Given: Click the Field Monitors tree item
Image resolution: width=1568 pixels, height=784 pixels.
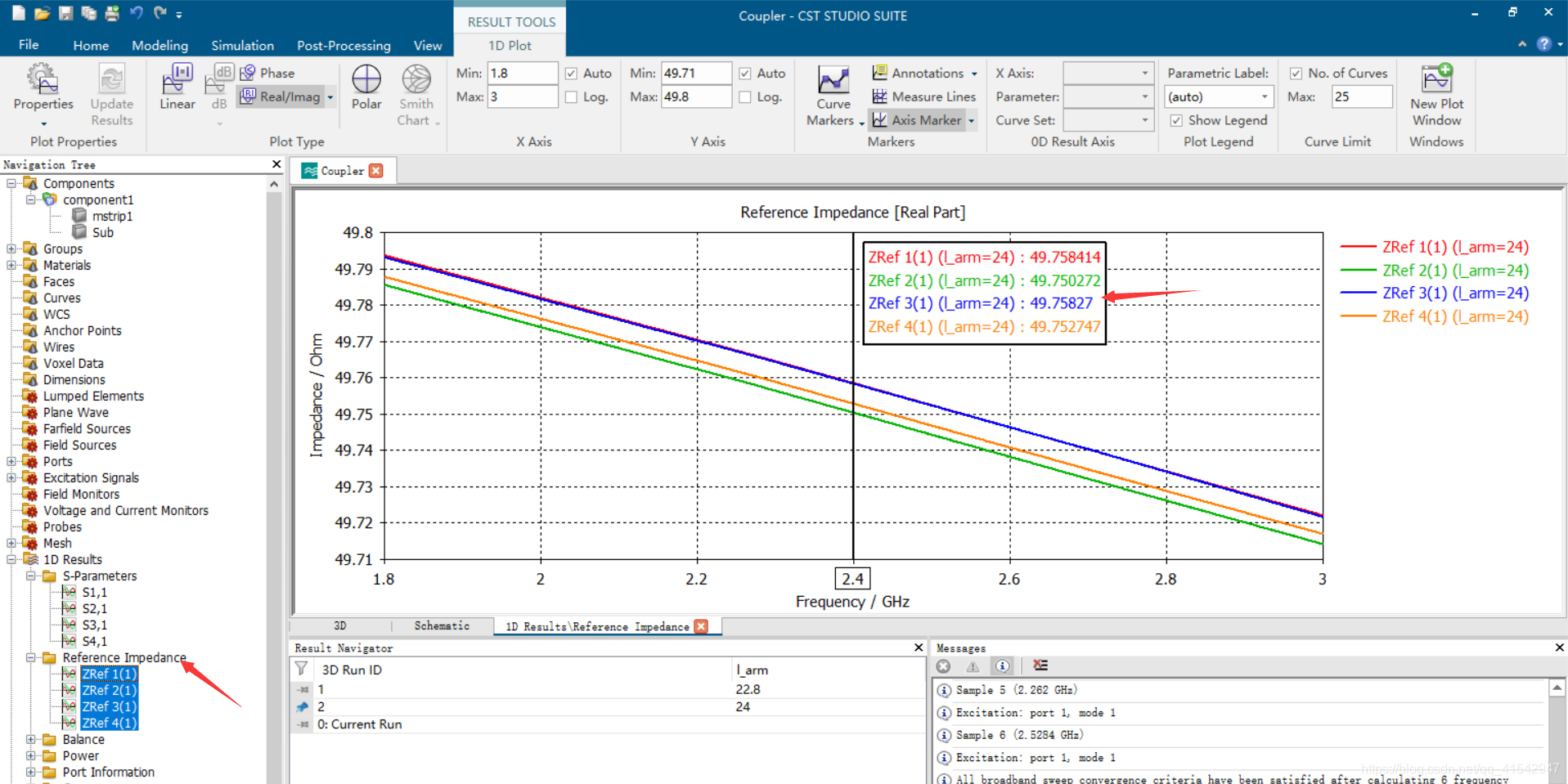Looking at the screenshot, I should tap(81, 494).
